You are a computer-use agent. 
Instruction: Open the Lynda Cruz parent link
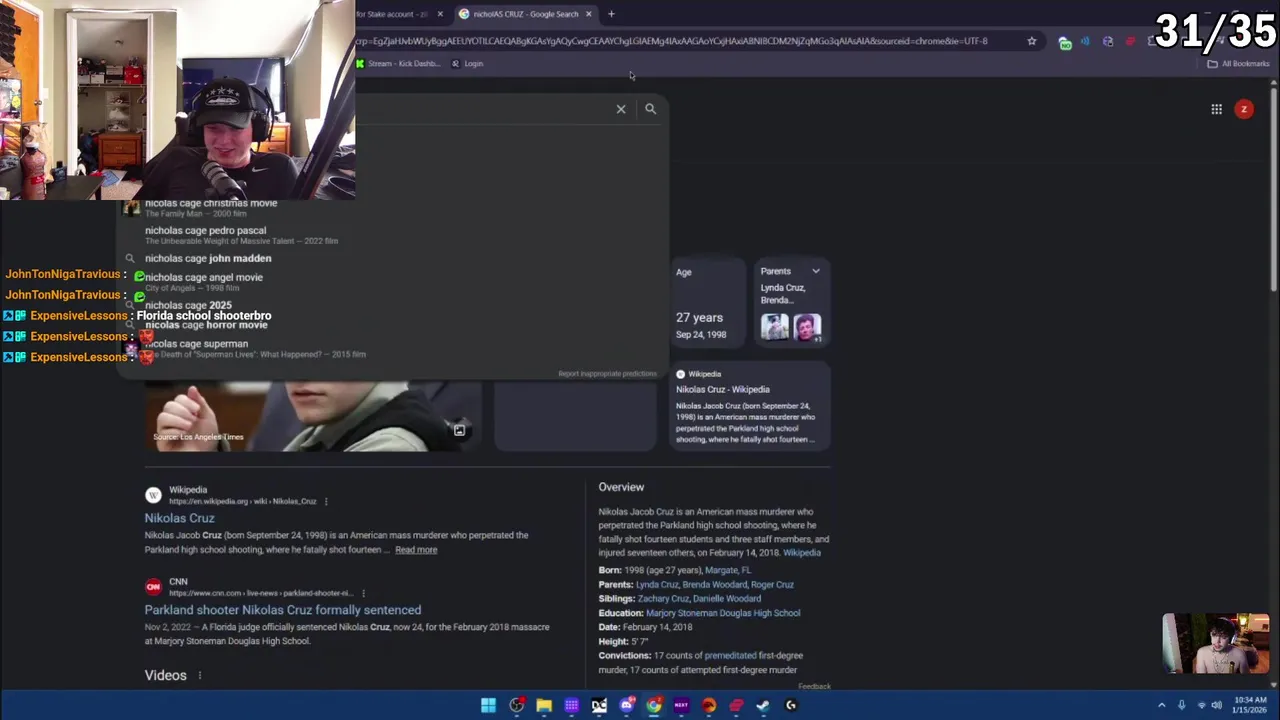click(x=657, y=584)
